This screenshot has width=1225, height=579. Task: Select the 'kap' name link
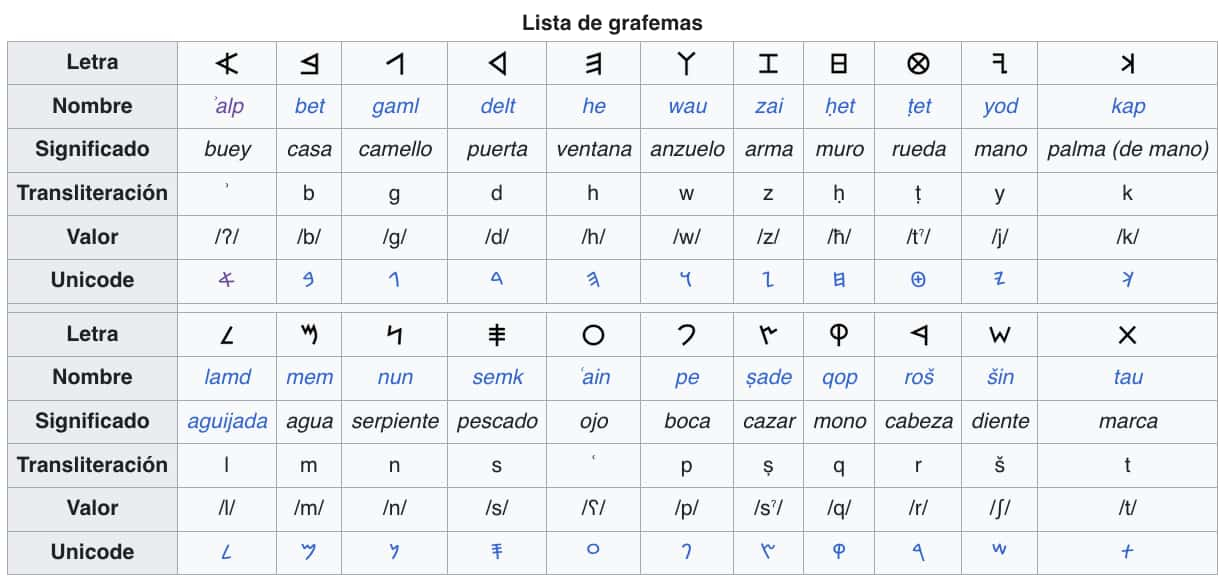click(x=1128, y=106)
